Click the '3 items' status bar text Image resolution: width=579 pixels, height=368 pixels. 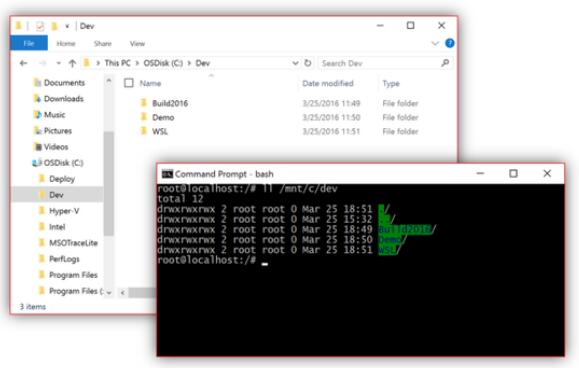tap(32, 307)
